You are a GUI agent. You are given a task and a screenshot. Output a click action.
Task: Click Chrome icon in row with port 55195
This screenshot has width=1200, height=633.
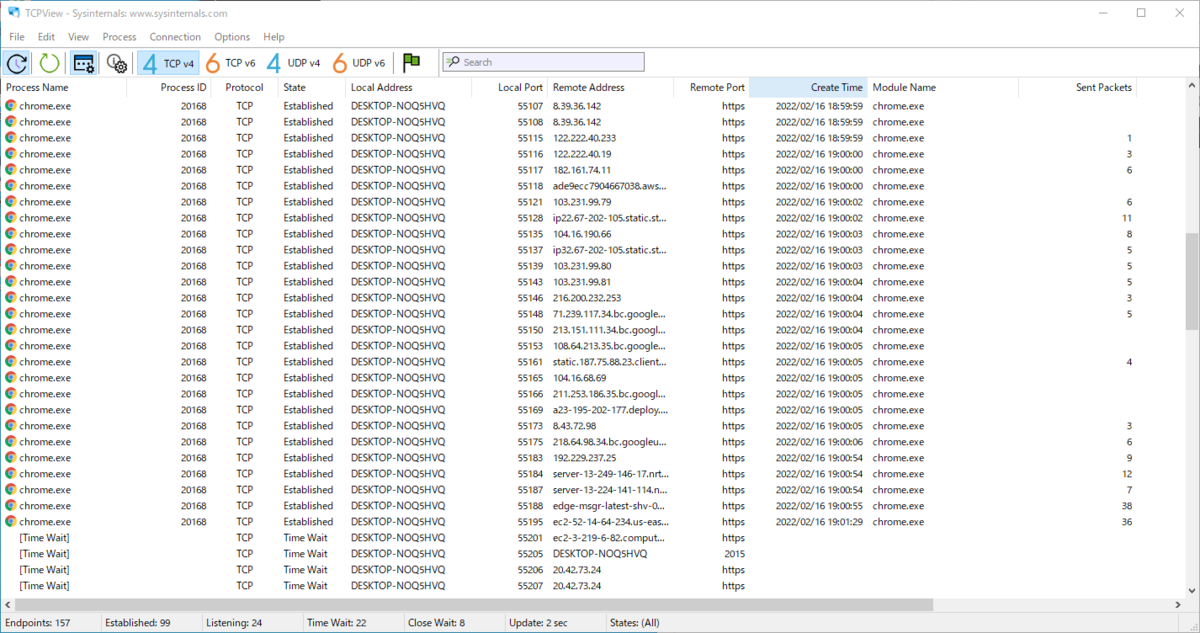pyautogui.click(x=11, y=521)
